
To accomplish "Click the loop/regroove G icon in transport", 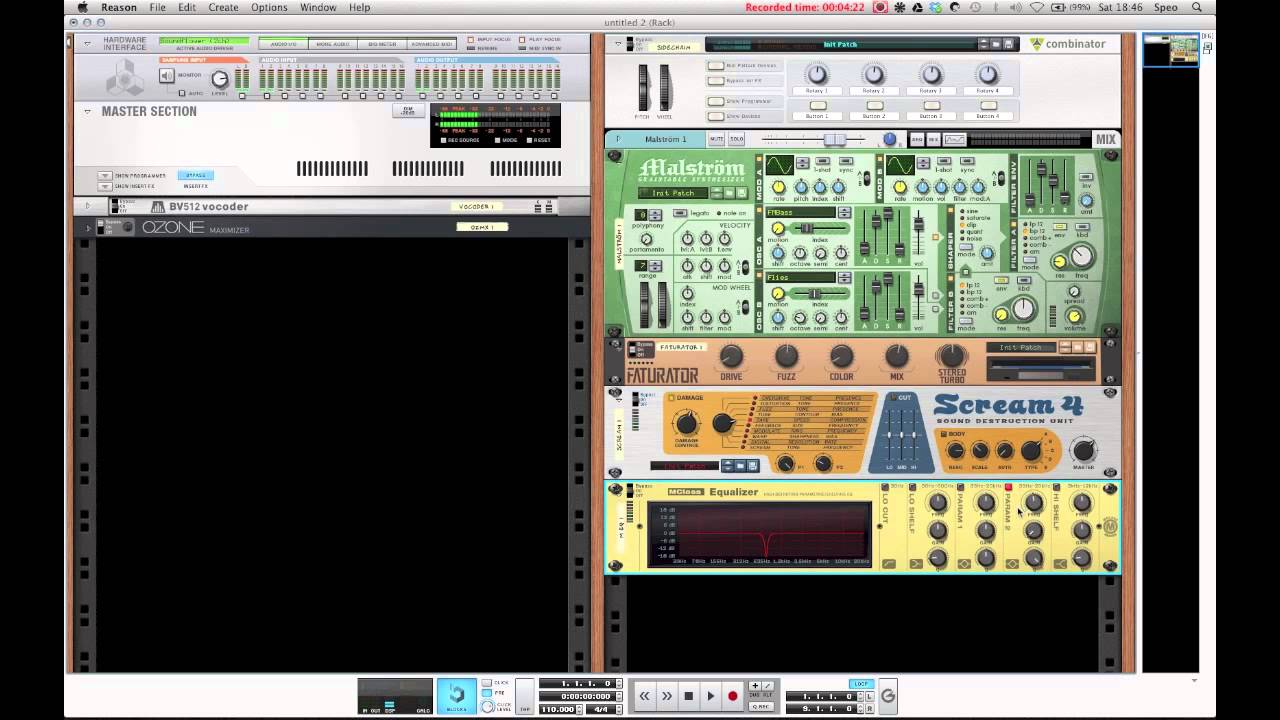I will point(887,697).
